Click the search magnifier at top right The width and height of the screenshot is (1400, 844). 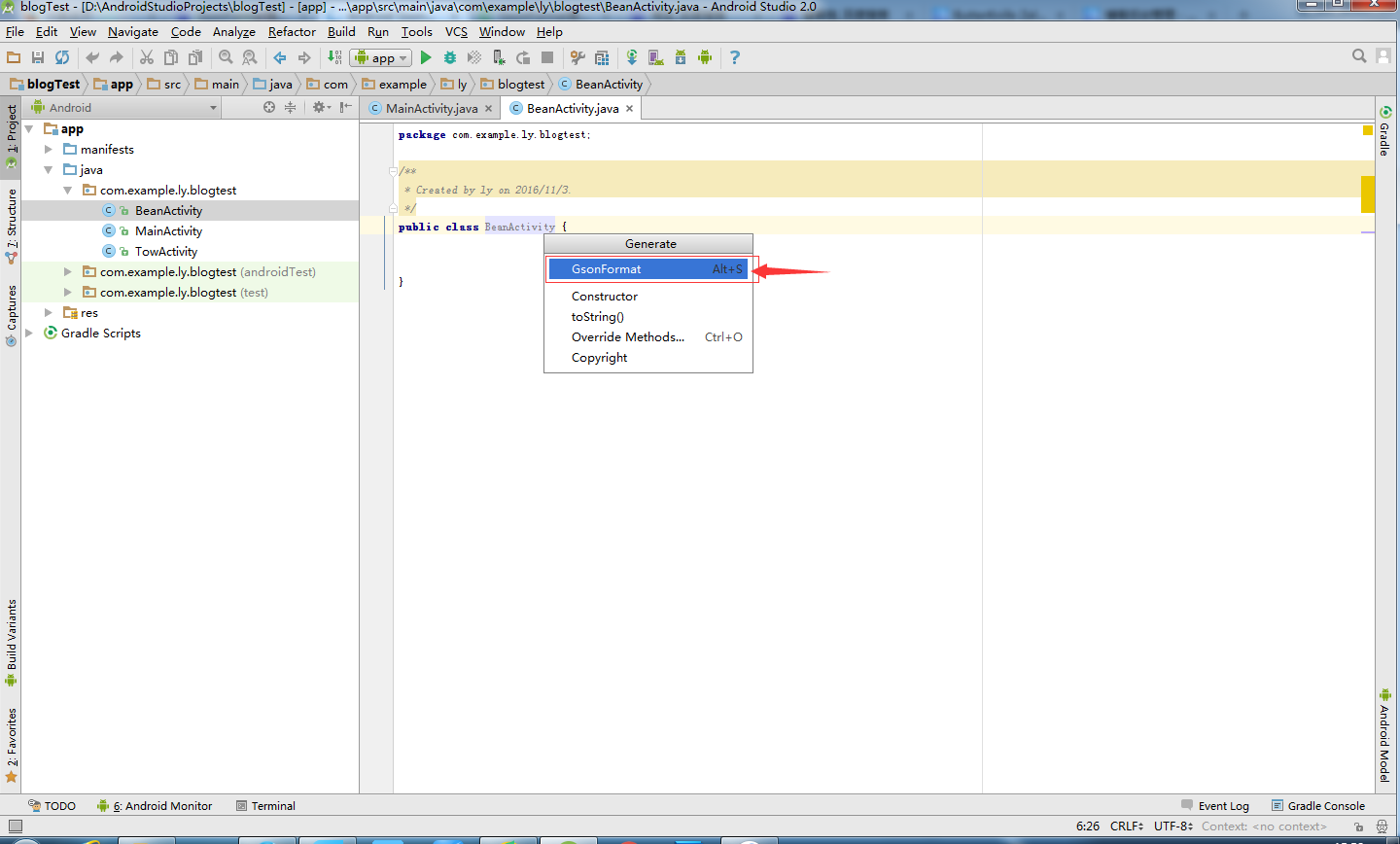[x=1359, y=56]
